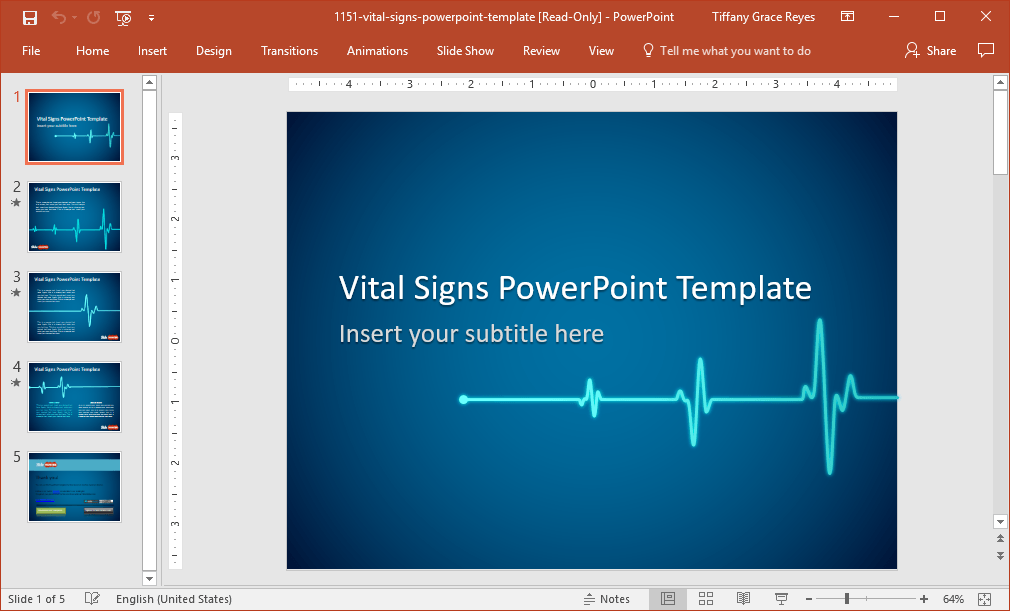This screenshot has width=1010, height=611.
Task: Select slide 2 thumbnail
Action: [x=75, y=217]
